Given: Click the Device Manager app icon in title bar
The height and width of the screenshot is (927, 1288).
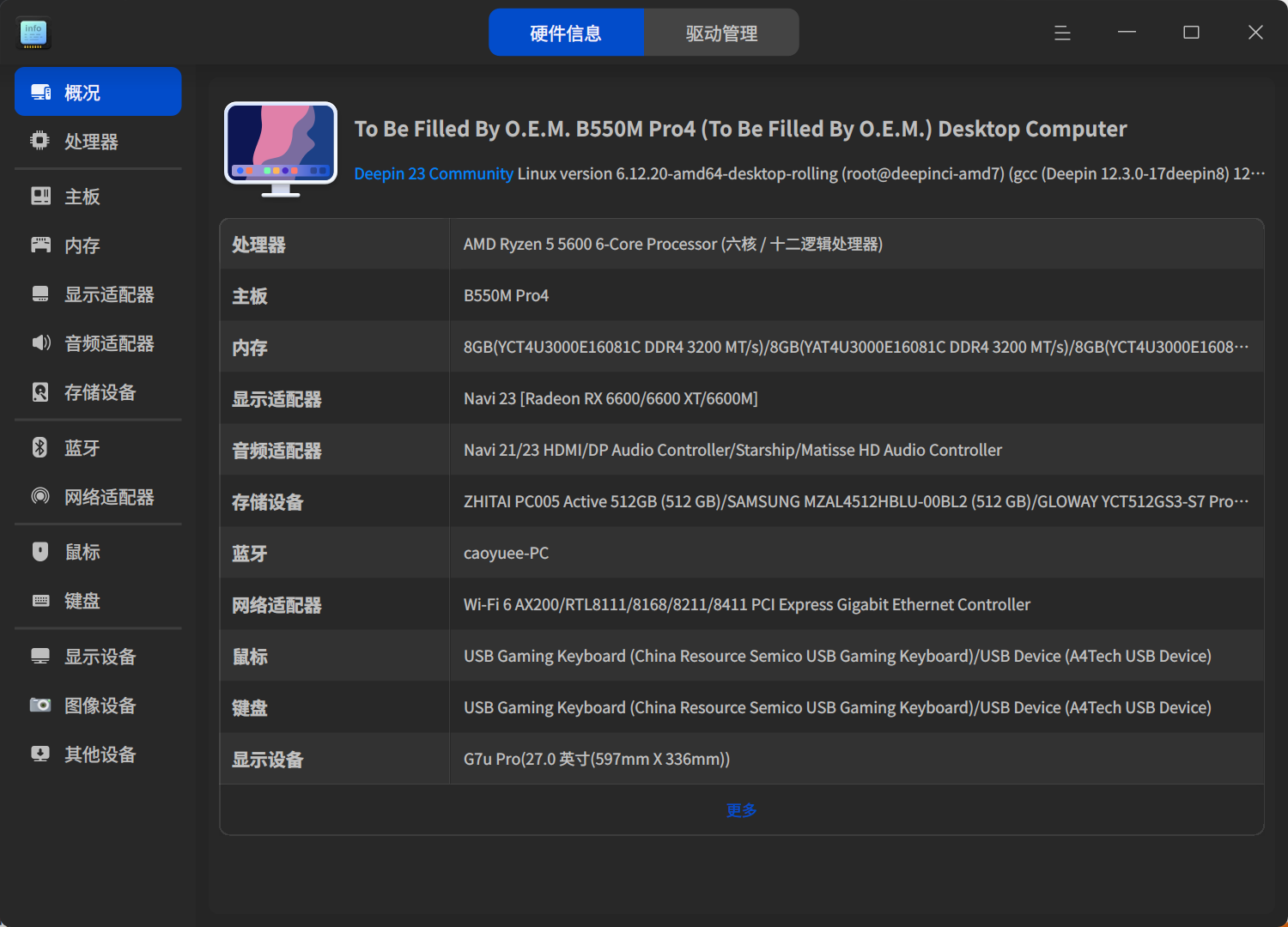Looking at the screenshot, I should pyautogui.click(x=33, y=33).
